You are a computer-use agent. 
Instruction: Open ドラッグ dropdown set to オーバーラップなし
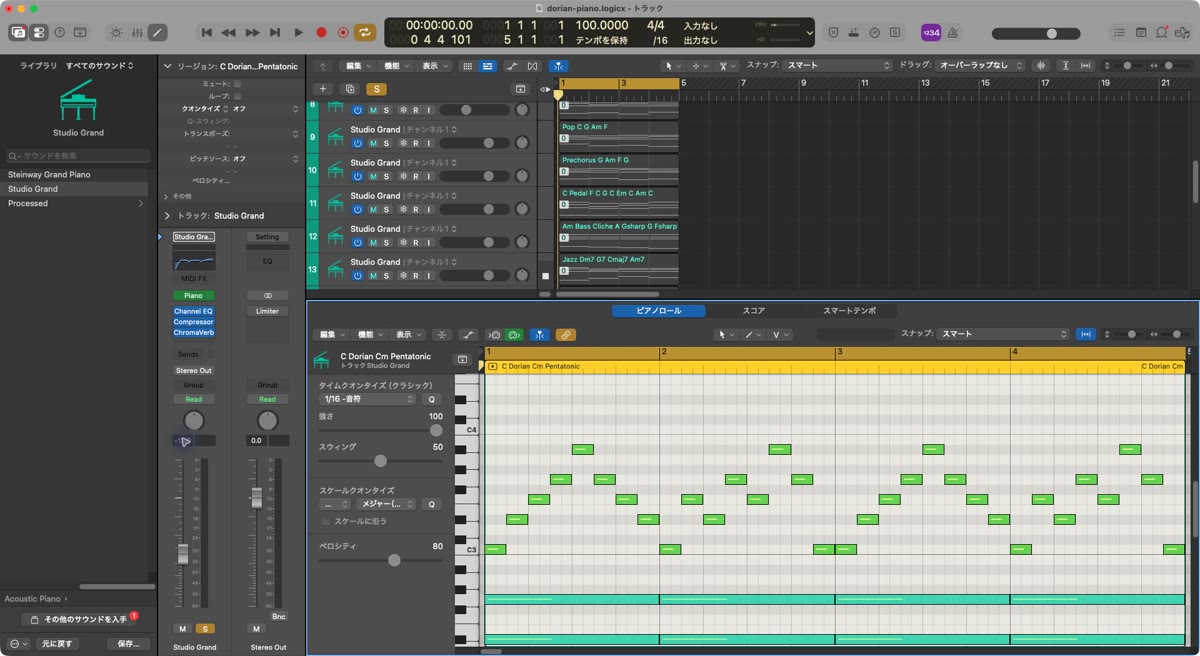tap(981, 66)
